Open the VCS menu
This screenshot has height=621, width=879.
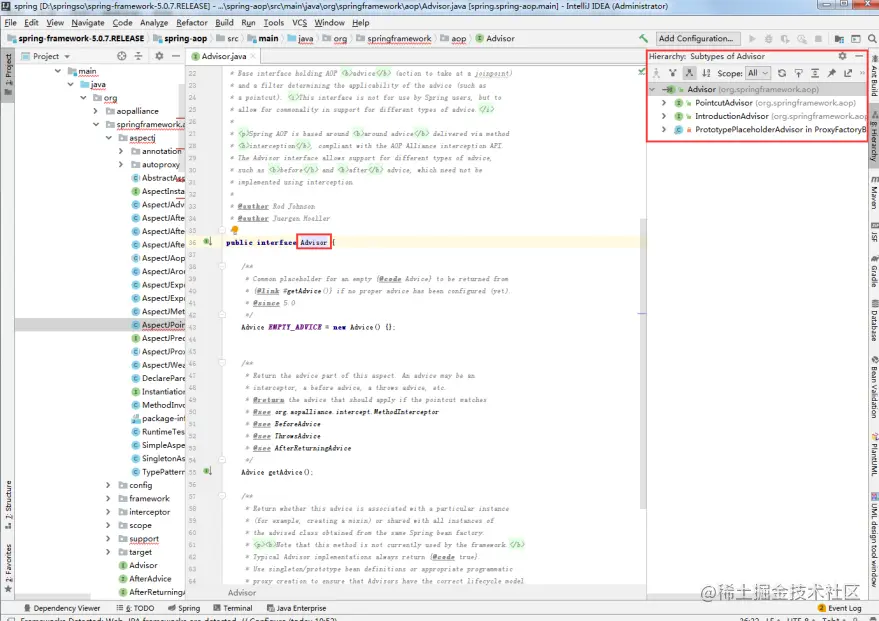click(299, 22)
